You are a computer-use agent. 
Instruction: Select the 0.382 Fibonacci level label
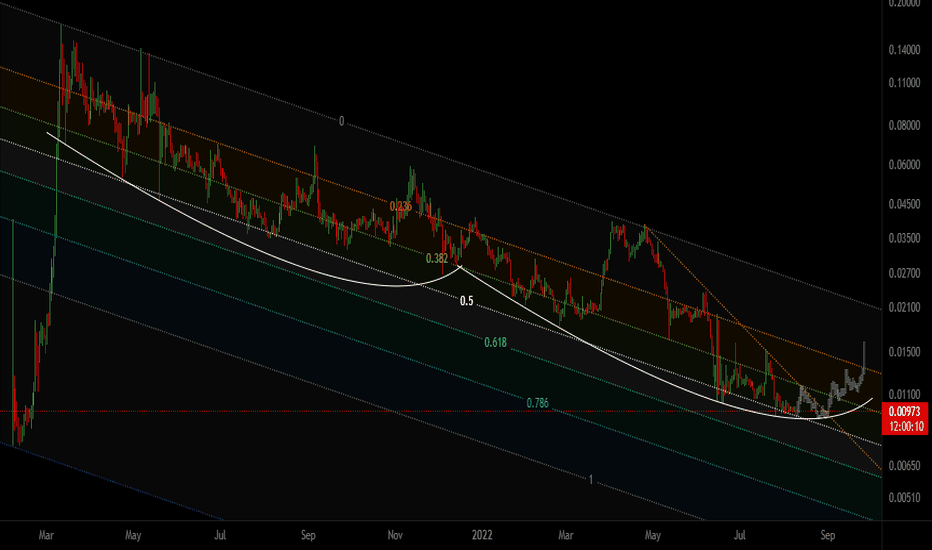click(437, 258)
